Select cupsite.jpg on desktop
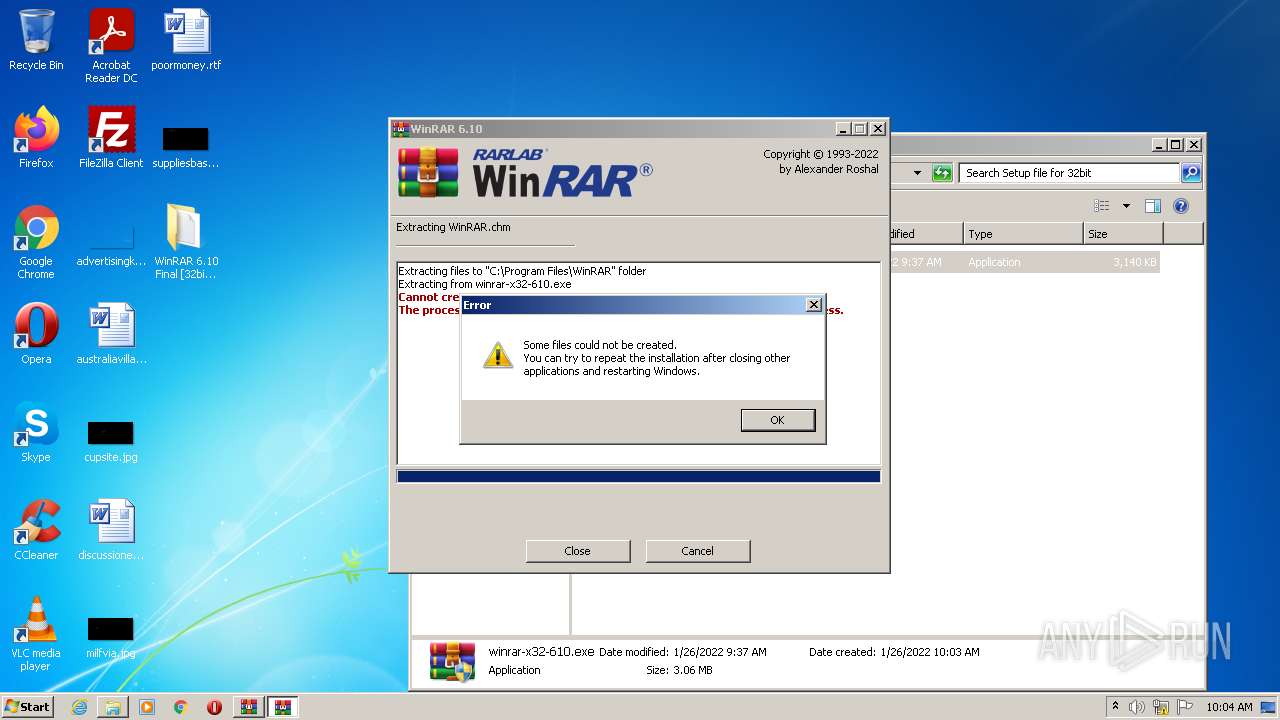 [111, 441]
